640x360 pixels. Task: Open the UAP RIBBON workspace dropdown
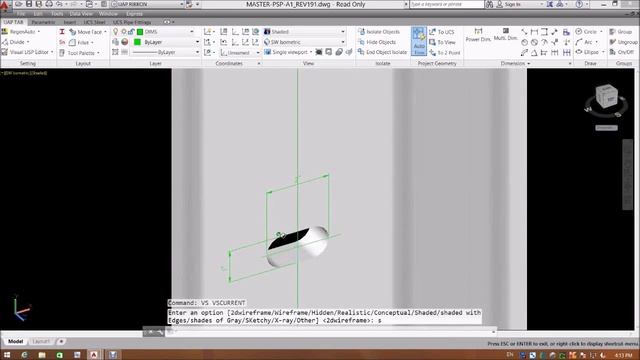(148, 4)
